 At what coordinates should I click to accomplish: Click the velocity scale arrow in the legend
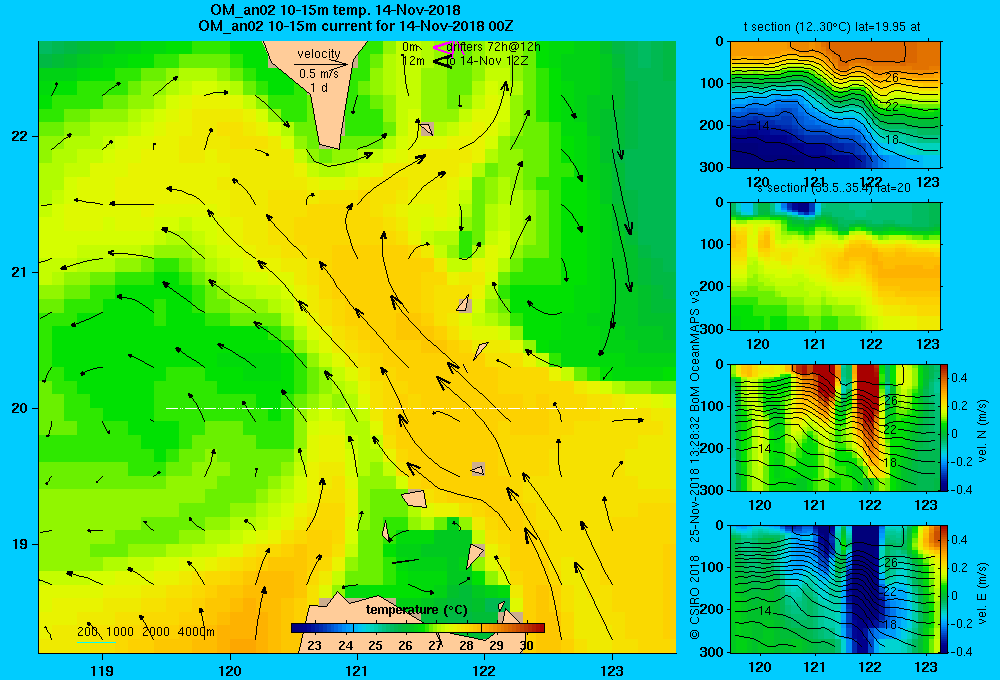321,64
